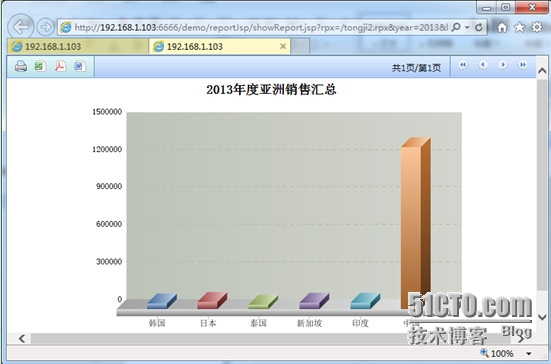Viewport: 551px width, 364px height.
Task: Minimize the browser window
Action: pyautogui.click(x=486, y=7)
